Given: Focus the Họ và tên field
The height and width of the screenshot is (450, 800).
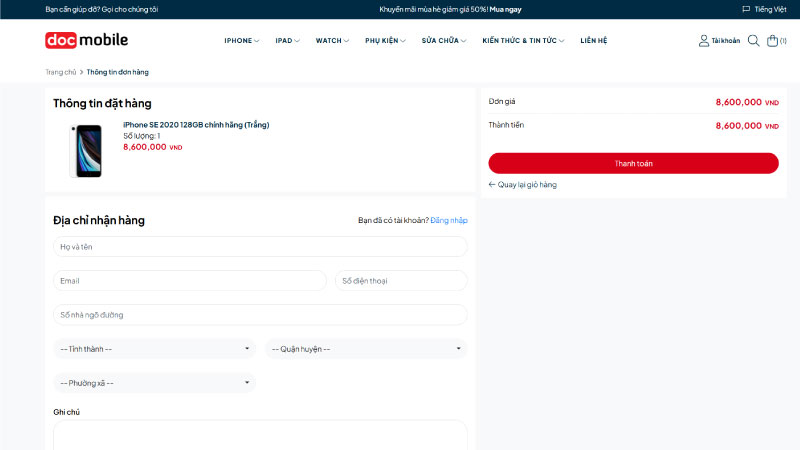Looking at the screenshot, I should pos(260,247).
